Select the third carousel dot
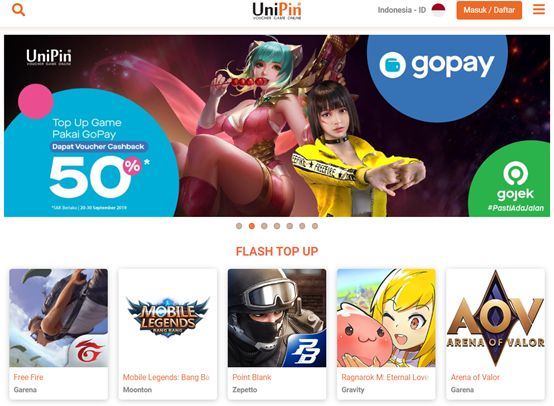554x406 pixels. pos(264,226)
